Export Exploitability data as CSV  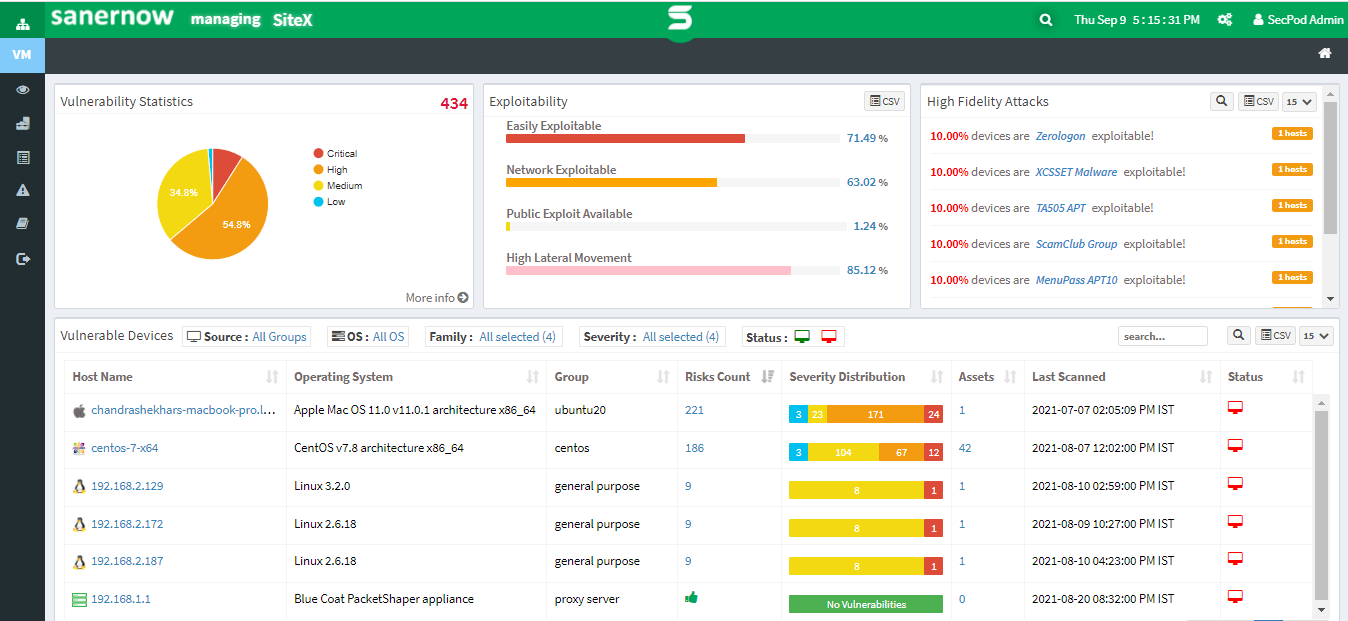pyautogui.click(x=884, y=101)
